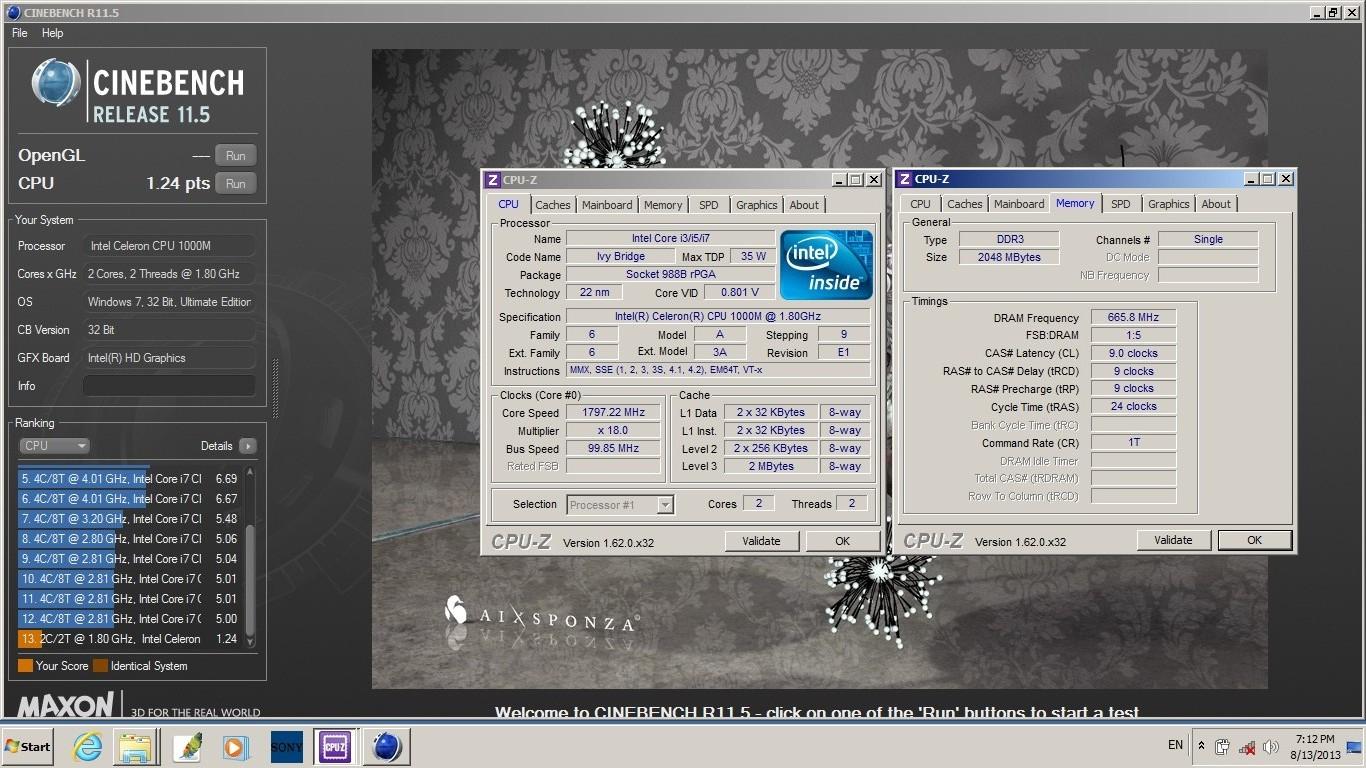Select Mainboard tab in right CPU-Z window
This screenshot has width=1366, height=768.
click(1019, 204)
